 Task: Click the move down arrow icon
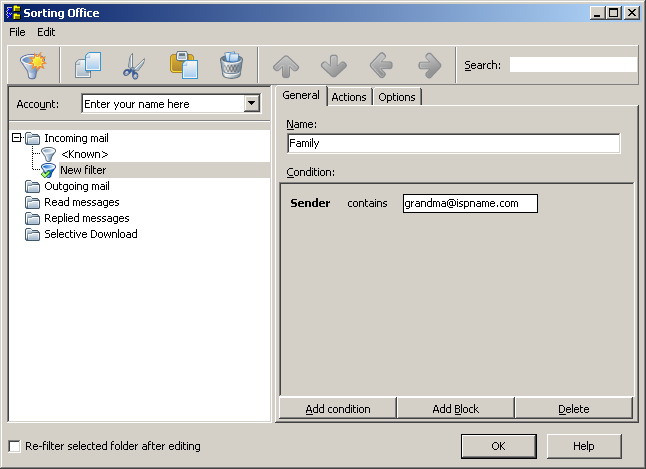(334, 66)
